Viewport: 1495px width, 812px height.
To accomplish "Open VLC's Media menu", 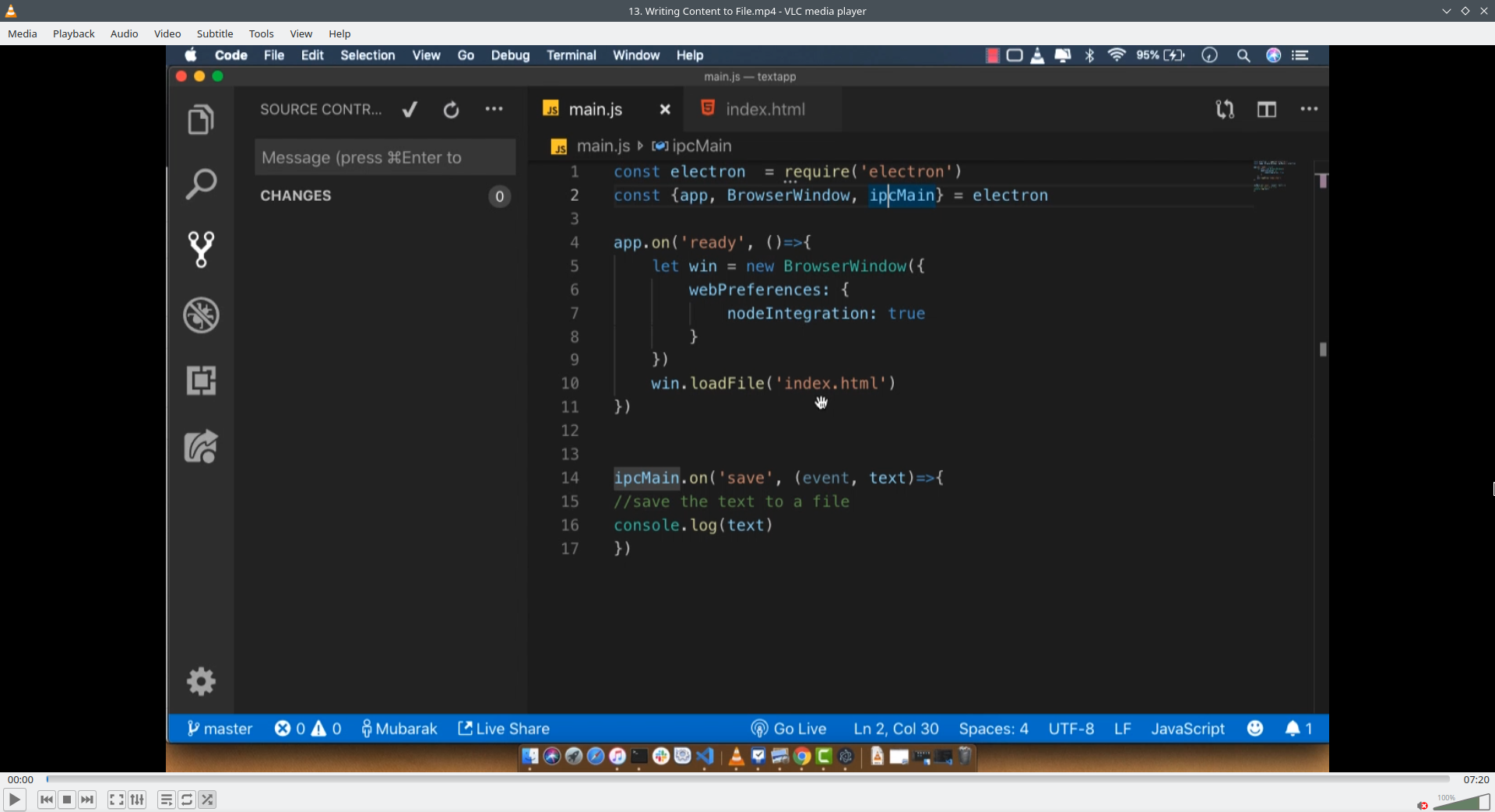I will (x=23, y=33).
